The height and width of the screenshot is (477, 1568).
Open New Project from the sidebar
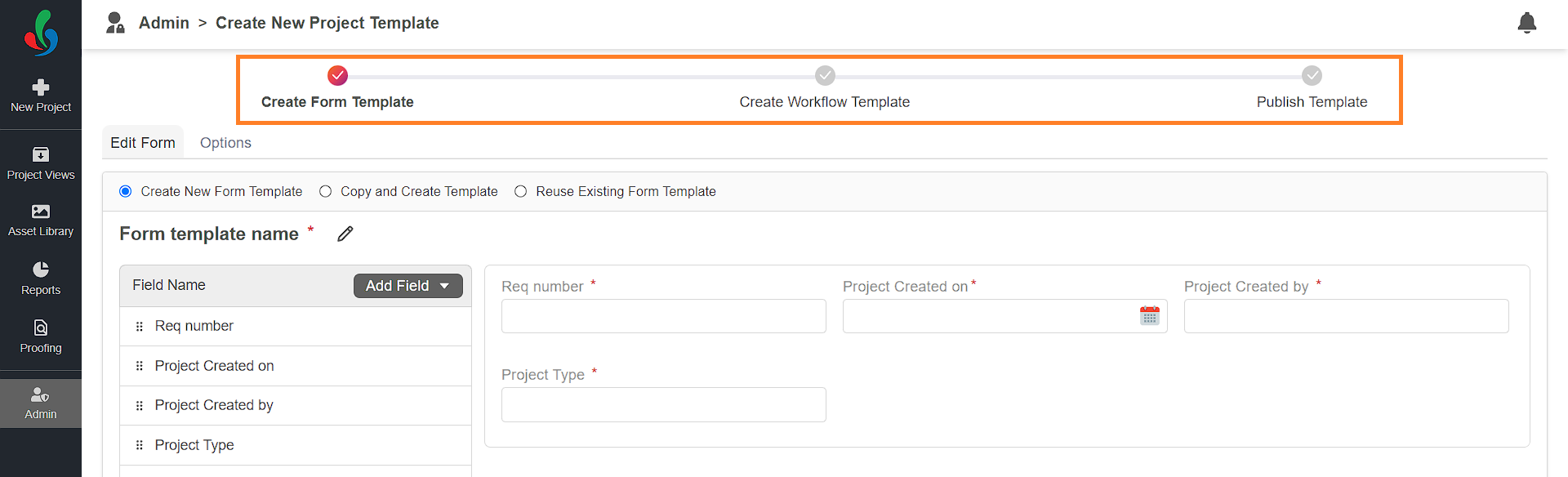click(x=41, y=96)
